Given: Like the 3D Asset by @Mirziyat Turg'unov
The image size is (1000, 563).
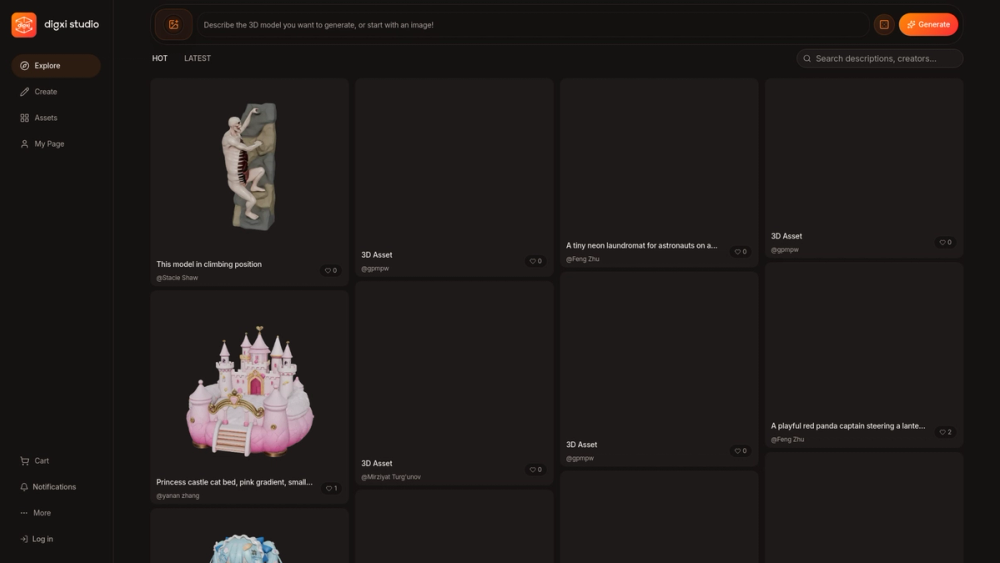Looking at the screenshot, I should (536, 470).
